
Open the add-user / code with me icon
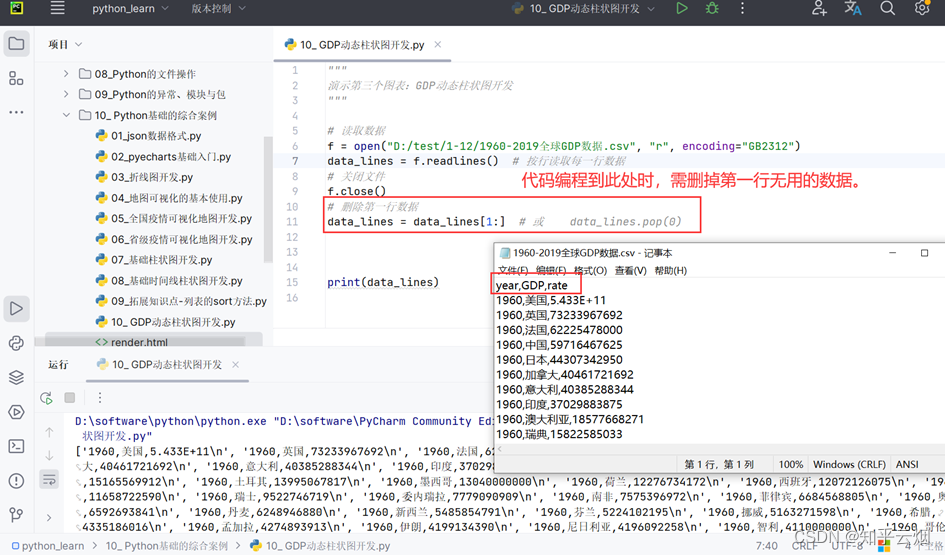tap(818, 8)
